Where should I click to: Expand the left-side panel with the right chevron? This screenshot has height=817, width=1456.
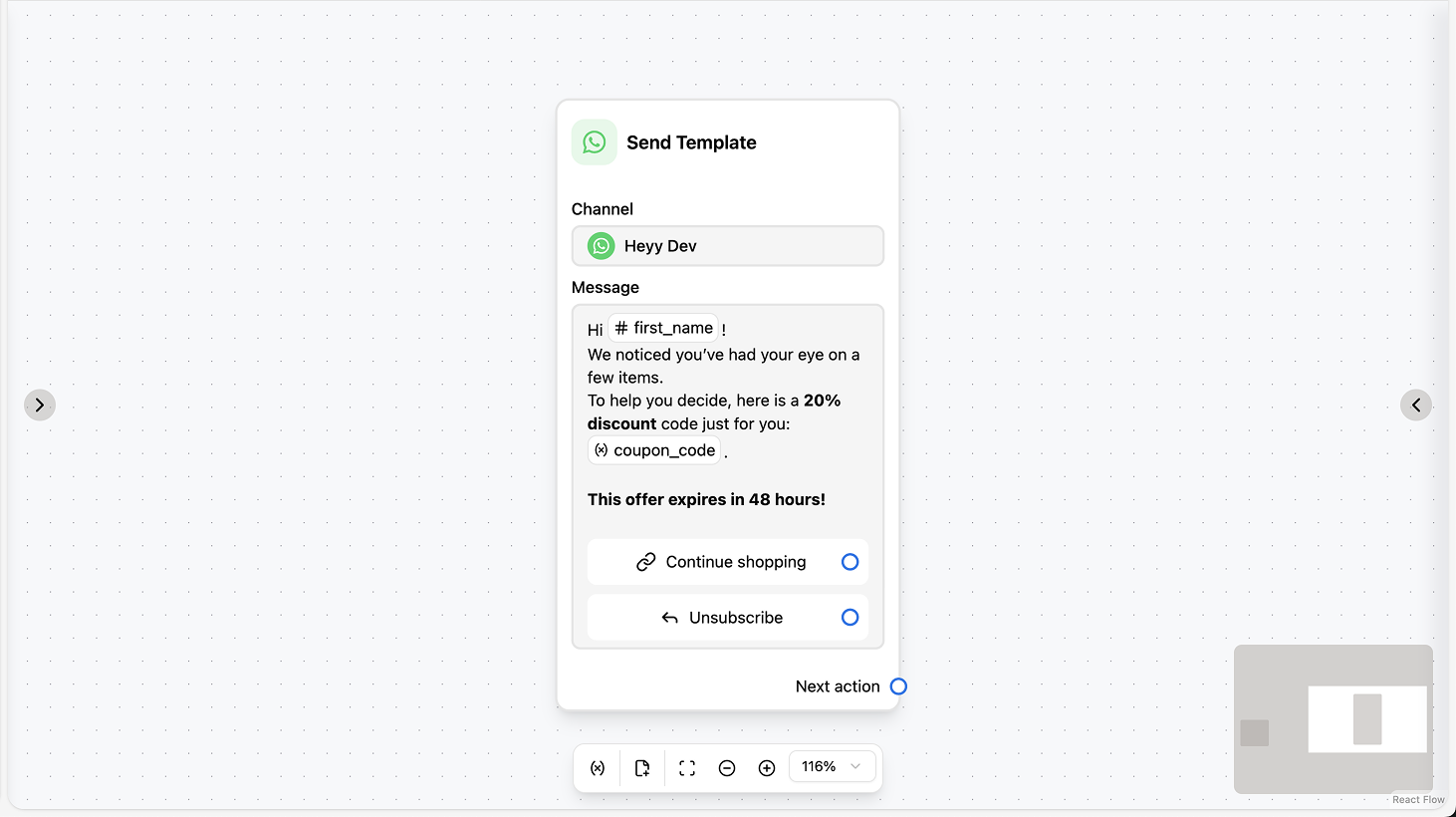pos(40,405)
